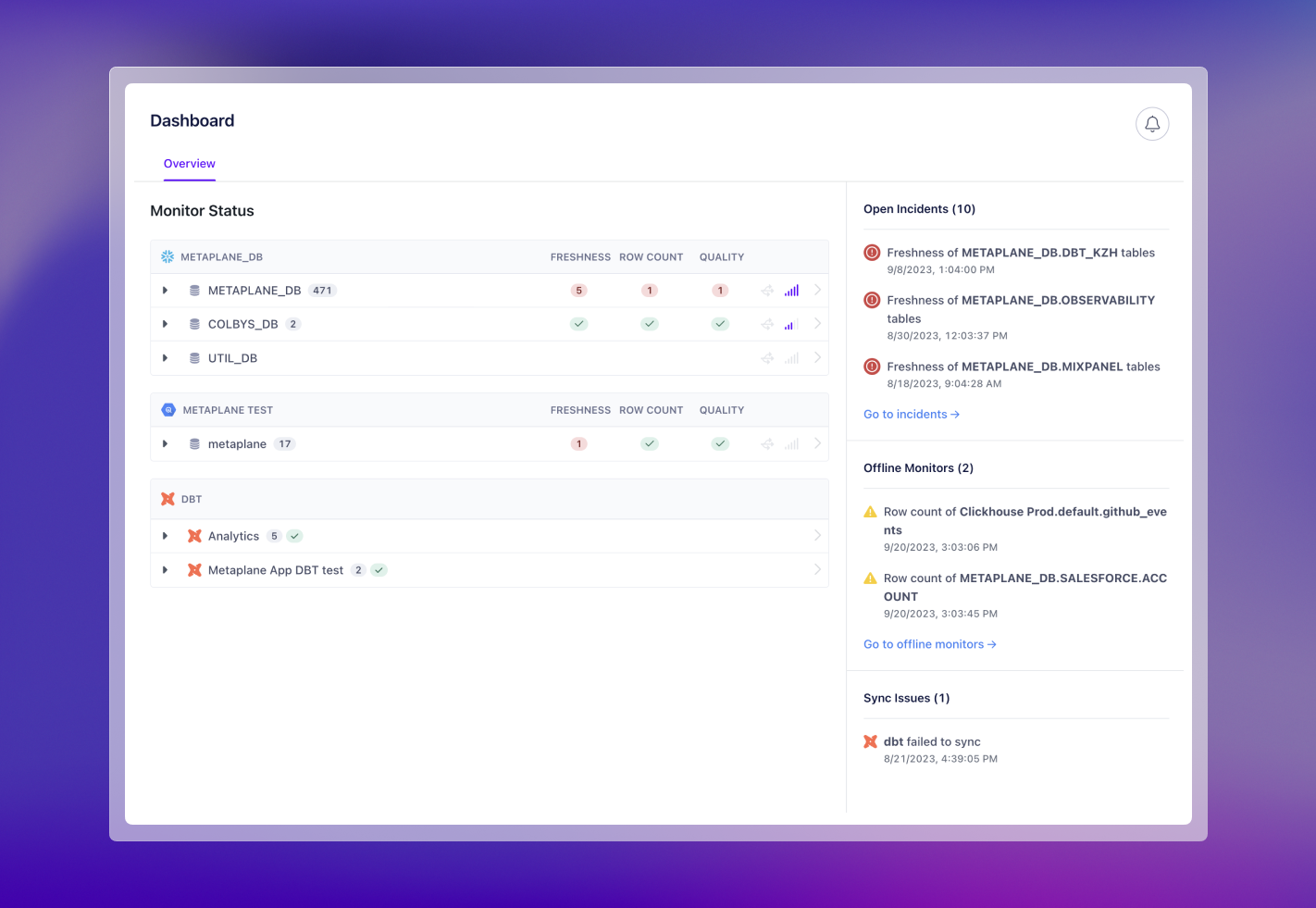1316x908 pixels.
Task: Click the incident alert icon for DBT_KZH freshness
Action: point(871,252)
